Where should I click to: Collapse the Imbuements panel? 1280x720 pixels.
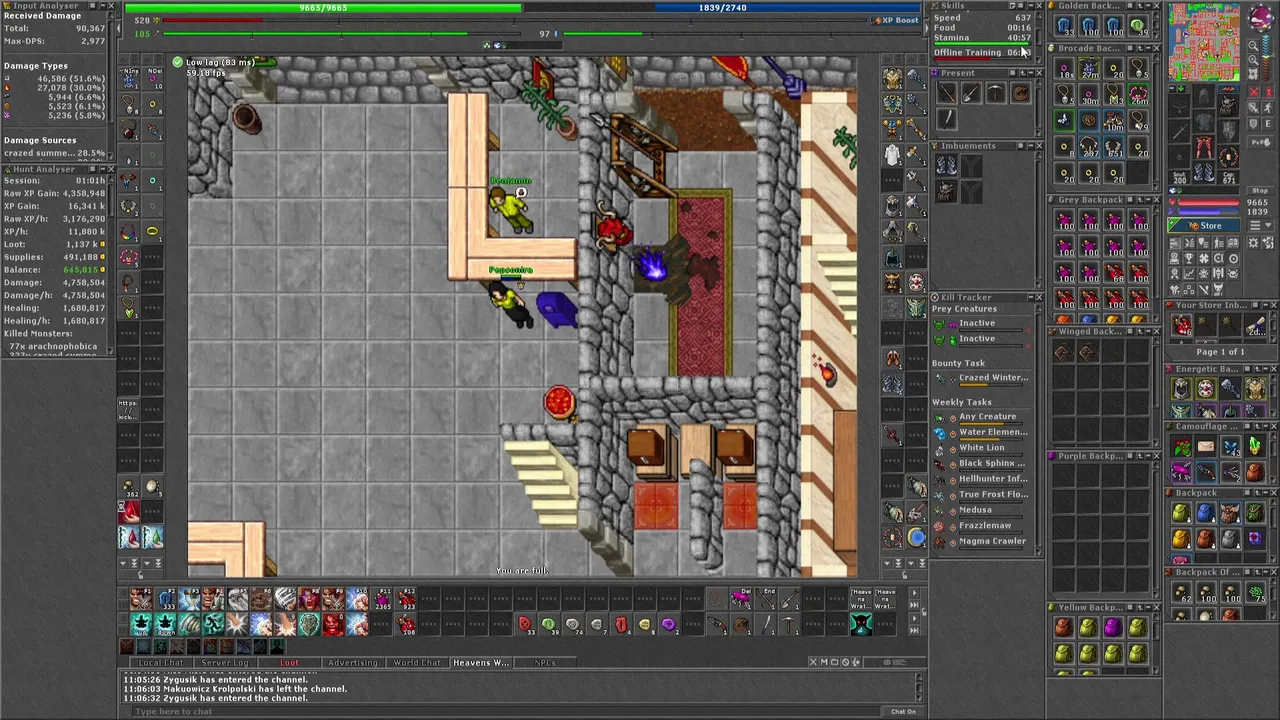(1030, 146)
